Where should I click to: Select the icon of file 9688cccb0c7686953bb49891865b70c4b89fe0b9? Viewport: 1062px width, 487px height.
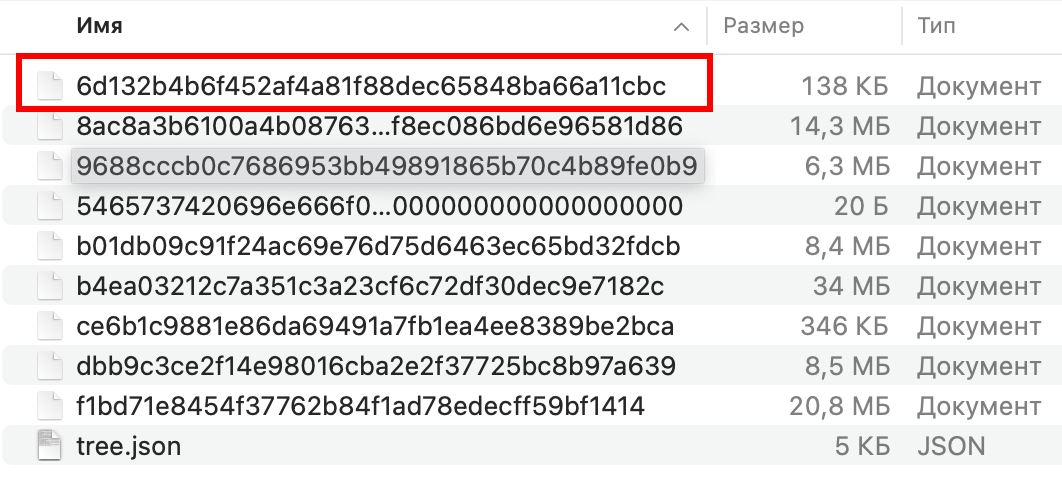tap(50, 167)
